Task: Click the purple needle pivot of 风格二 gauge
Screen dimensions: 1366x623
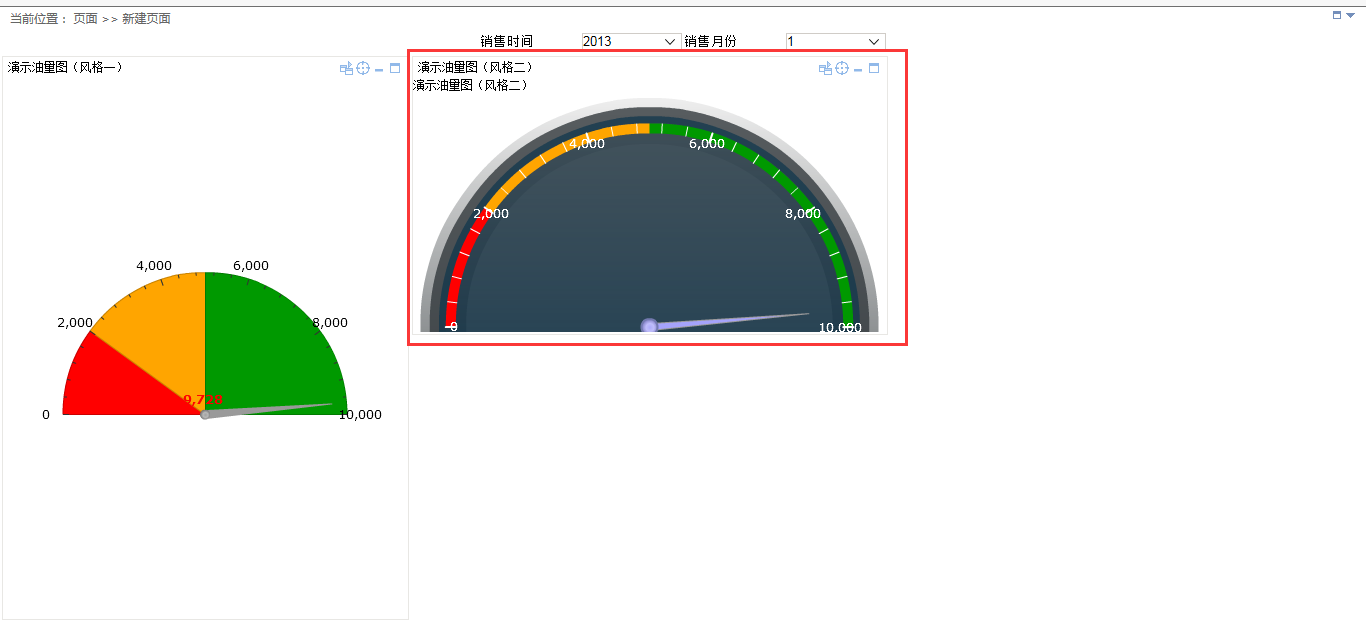Action: coord(649,326)
